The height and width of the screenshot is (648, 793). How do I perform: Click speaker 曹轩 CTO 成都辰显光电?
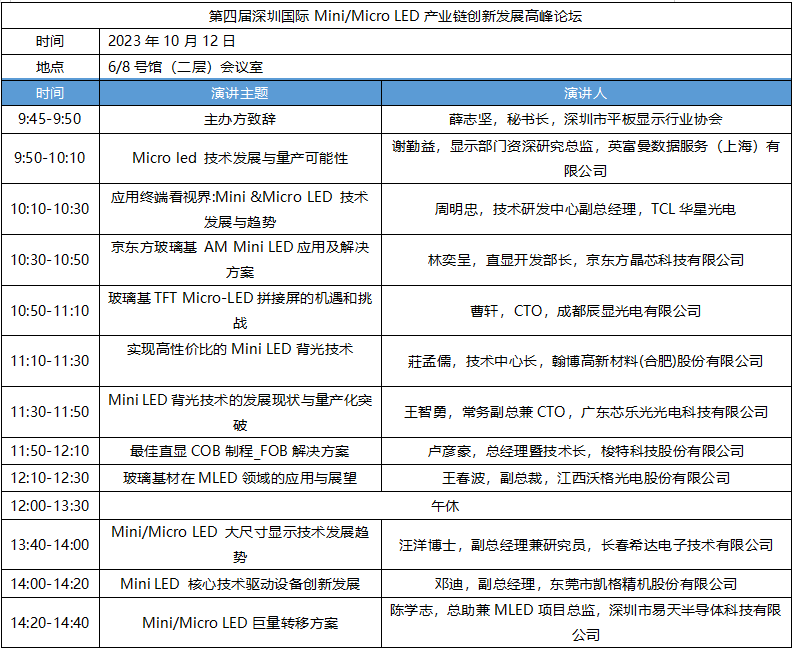tap(586, 311)
